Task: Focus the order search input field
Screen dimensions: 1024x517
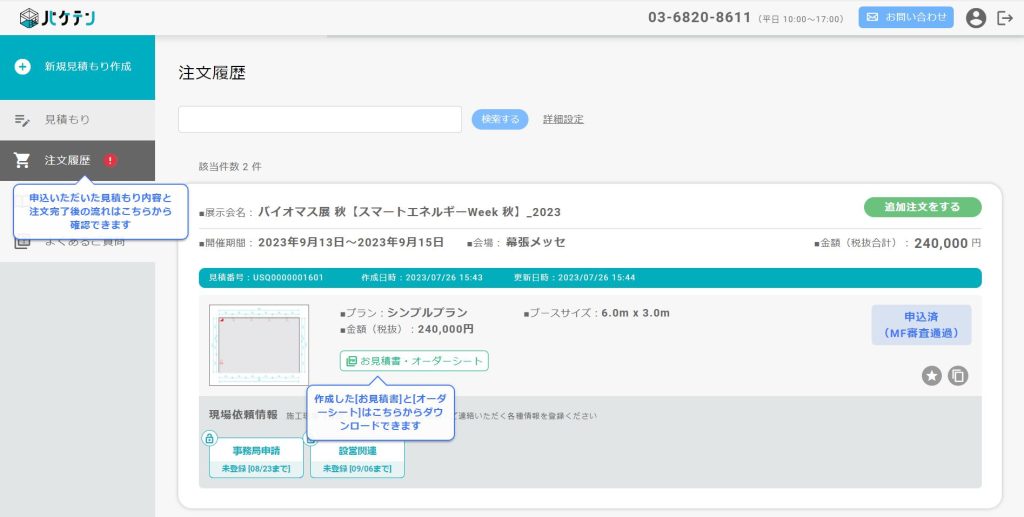Action: point(320,119)
